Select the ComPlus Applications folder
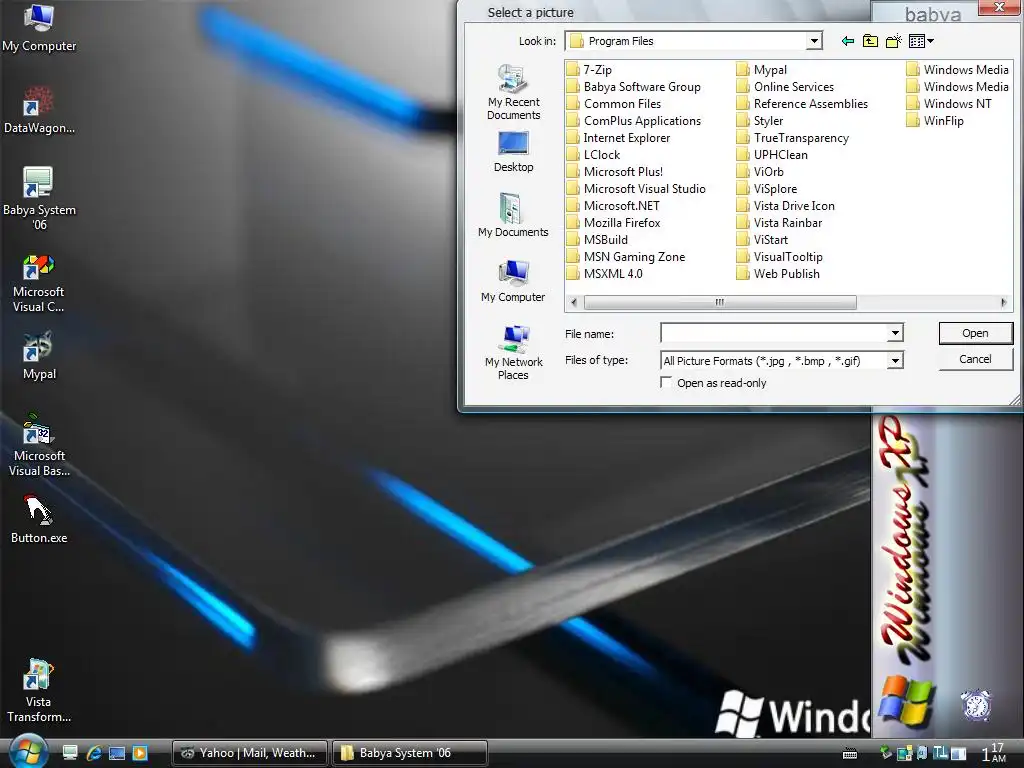This screenshot has width=1024, height=768. point(633,121)
